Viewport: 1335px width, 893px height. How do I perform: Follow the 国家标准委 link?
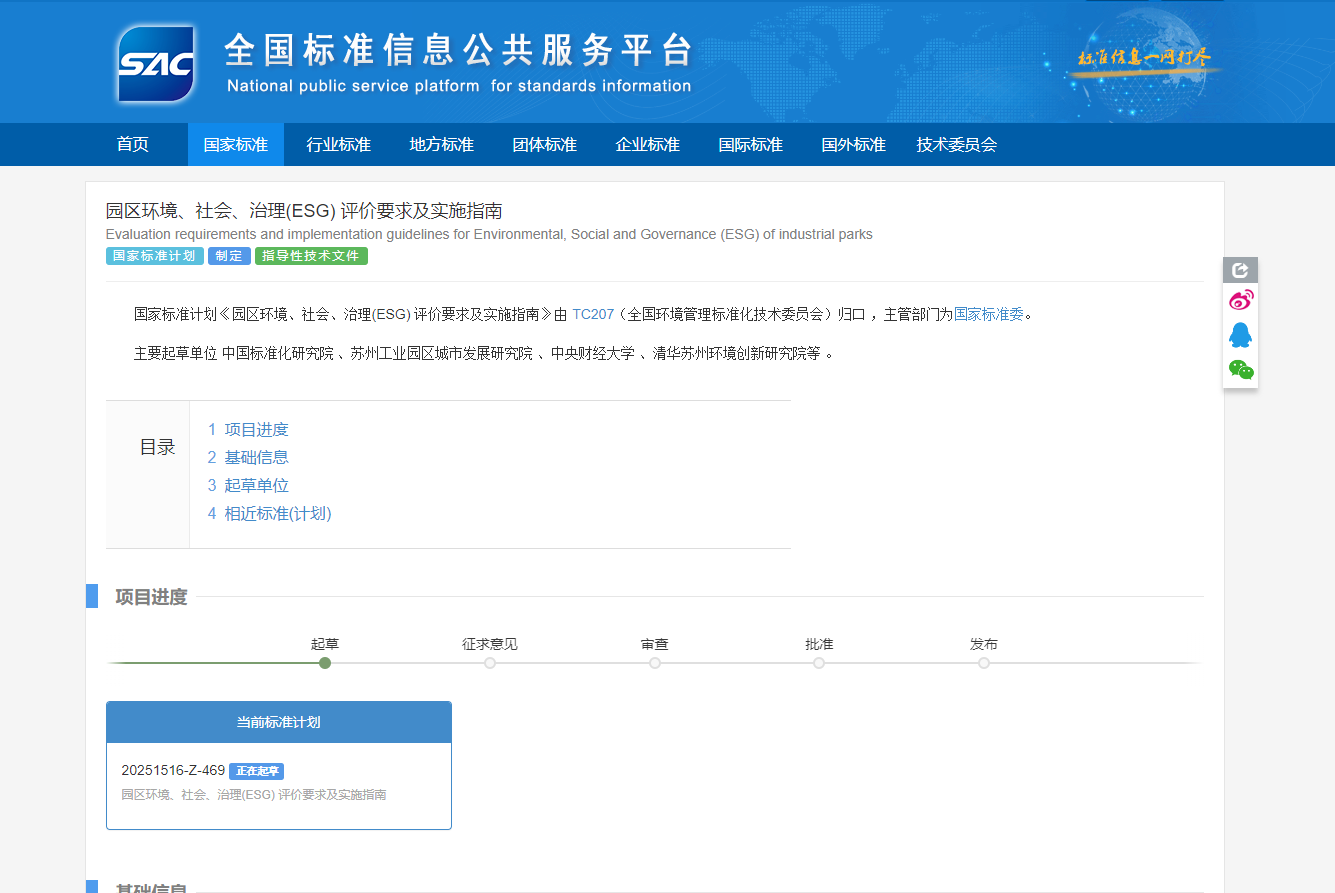[x=989, y=314]
